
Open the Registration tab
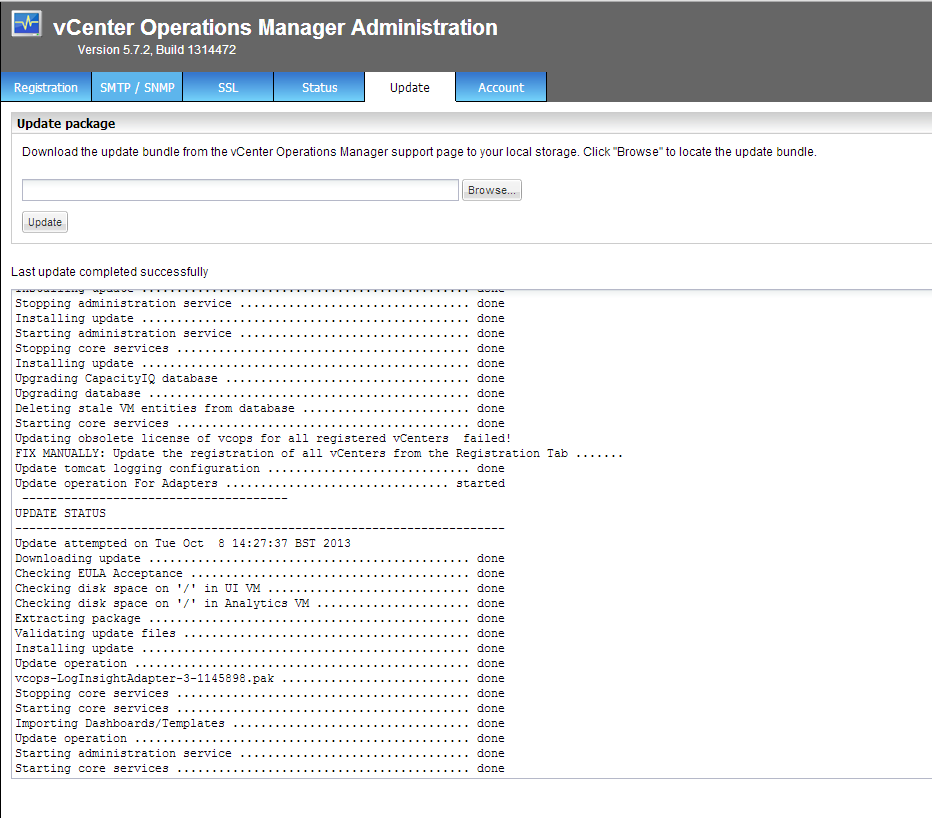point(46,88)
